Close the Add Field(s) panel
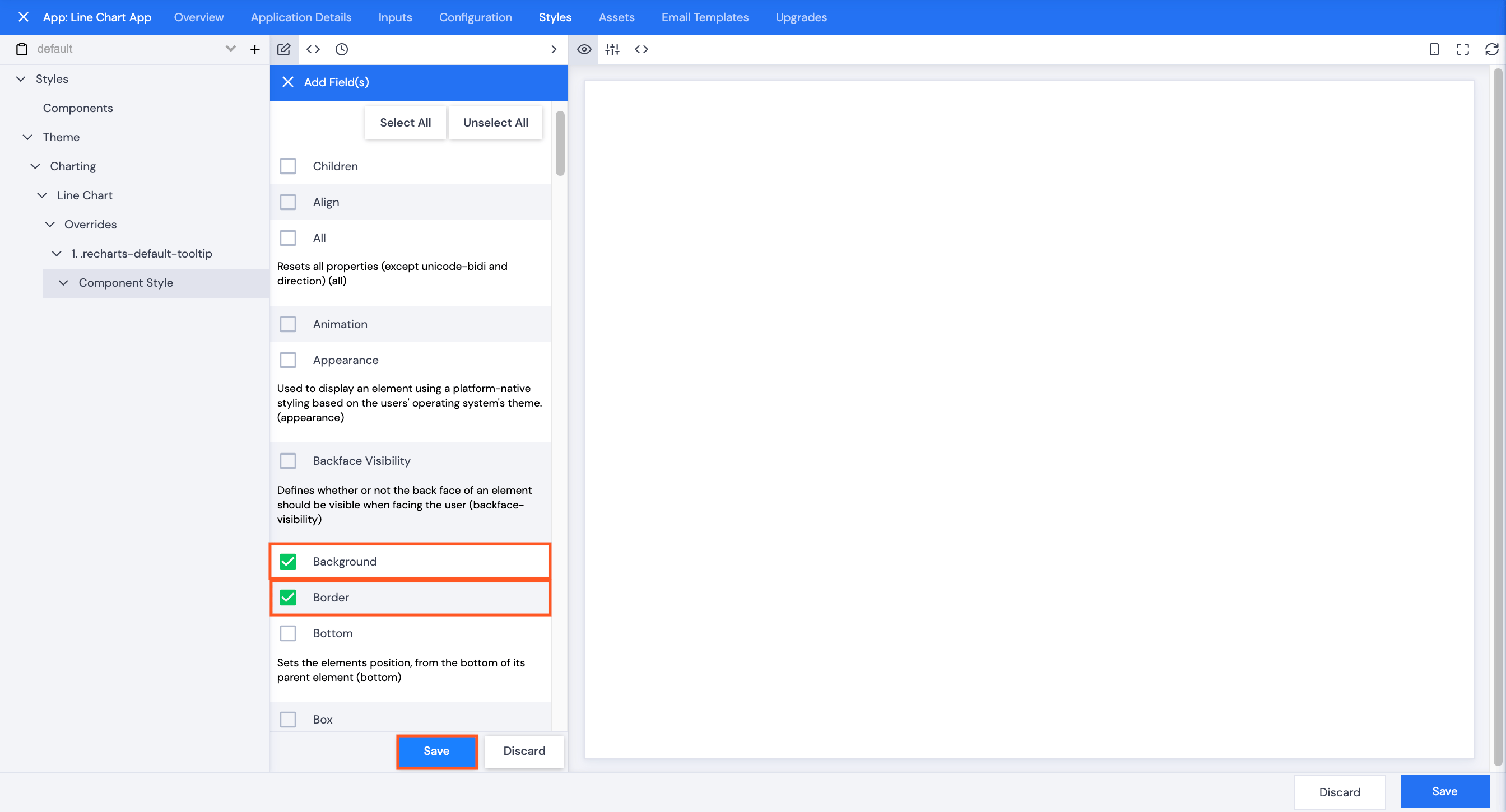Image resolution: width=1506 pixels, height=812 pixels. tap(287, 82)
